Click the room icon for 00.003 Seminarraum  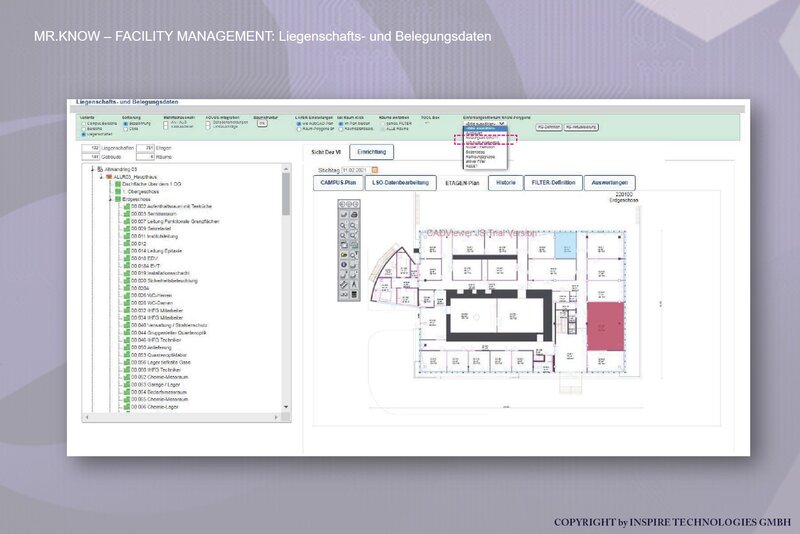(127, 214)
